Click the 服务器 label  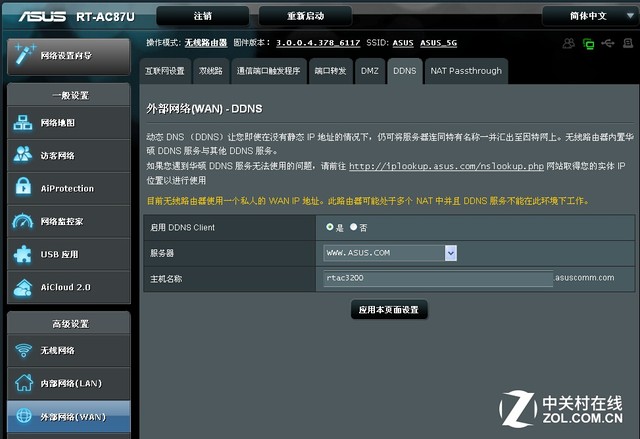[x=162, y=253]
